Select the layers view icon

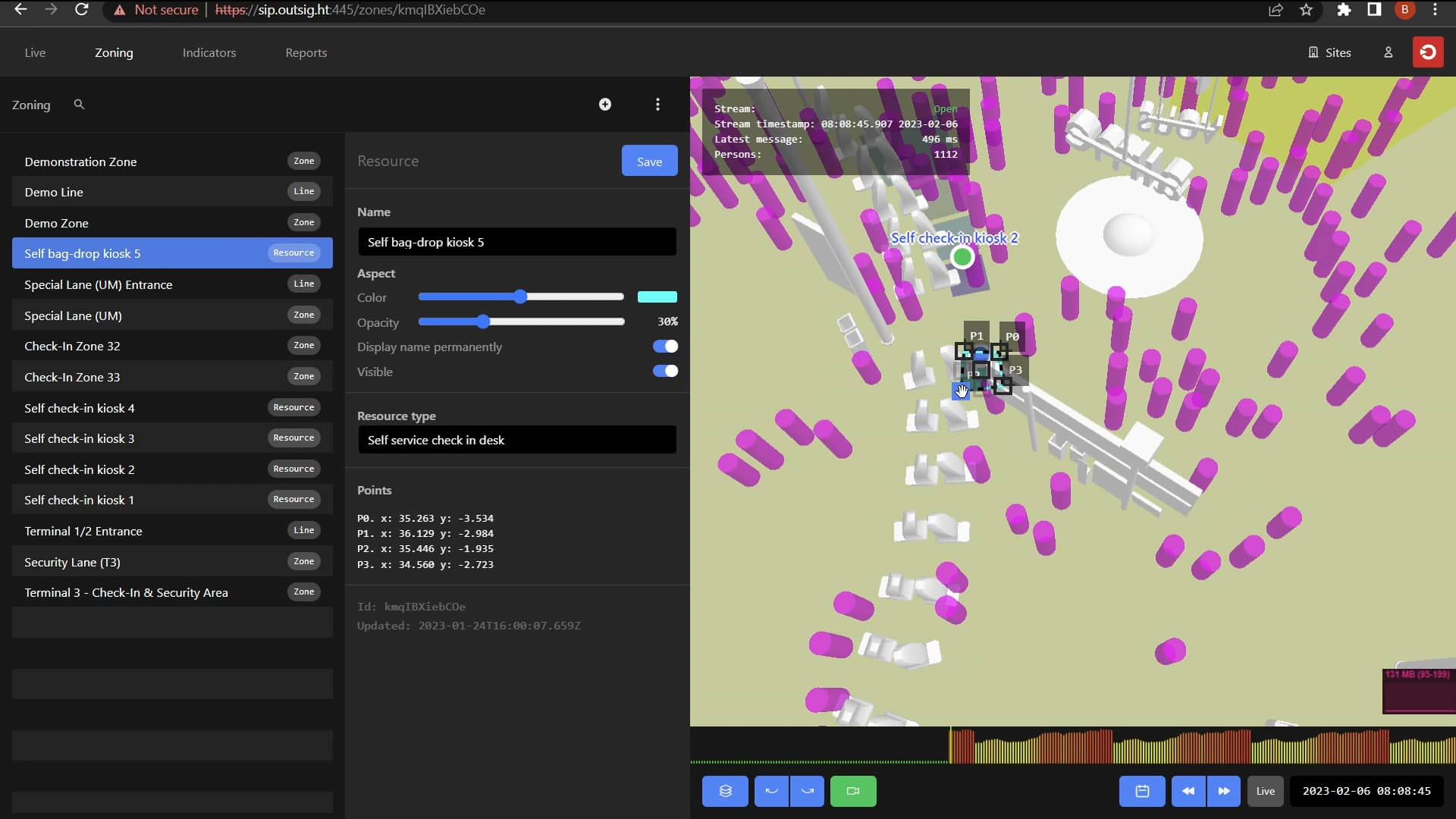(x=725, y=791)
